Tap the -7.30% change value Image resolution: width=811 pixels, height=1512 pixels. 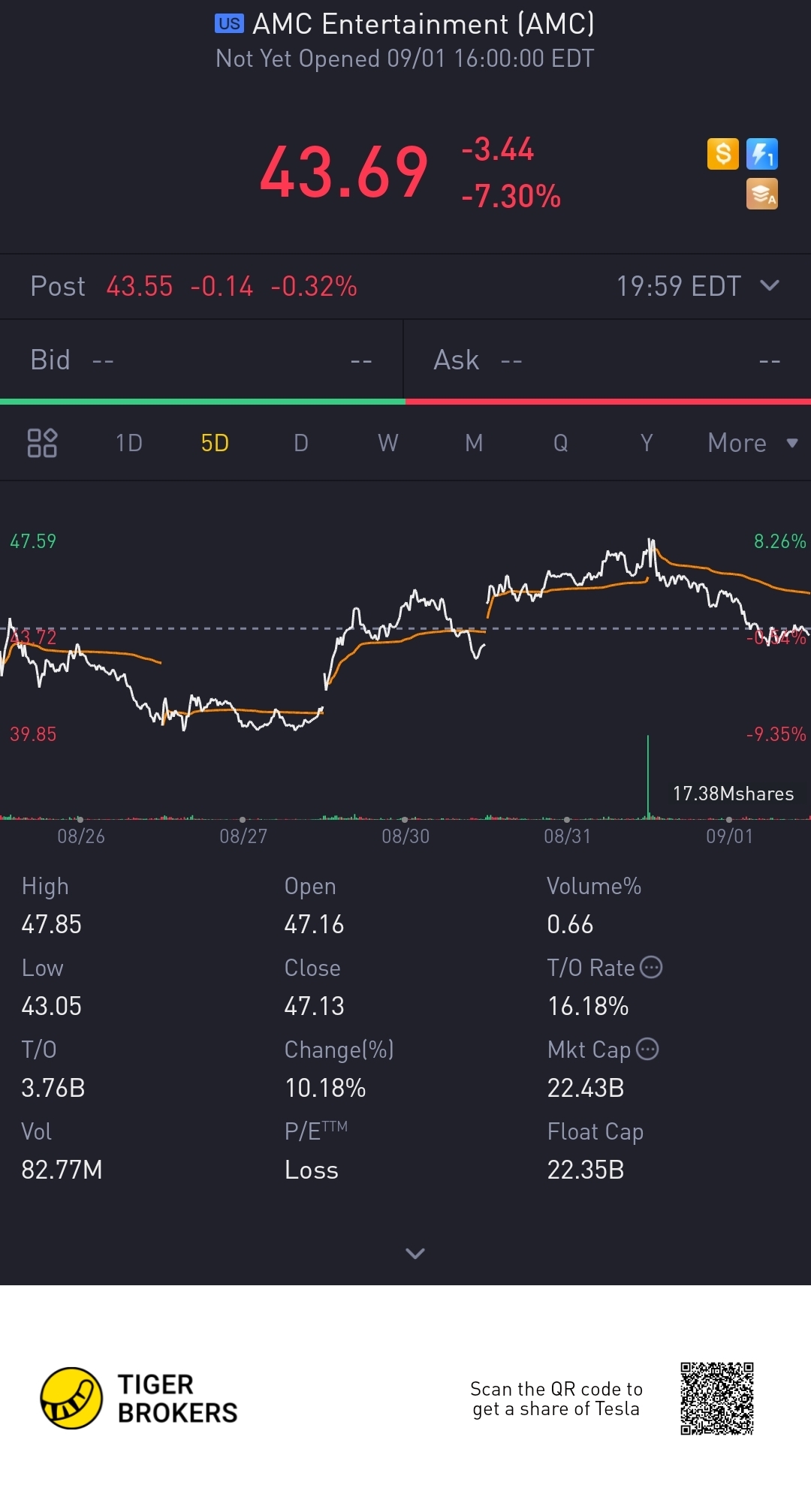[511, 196]
